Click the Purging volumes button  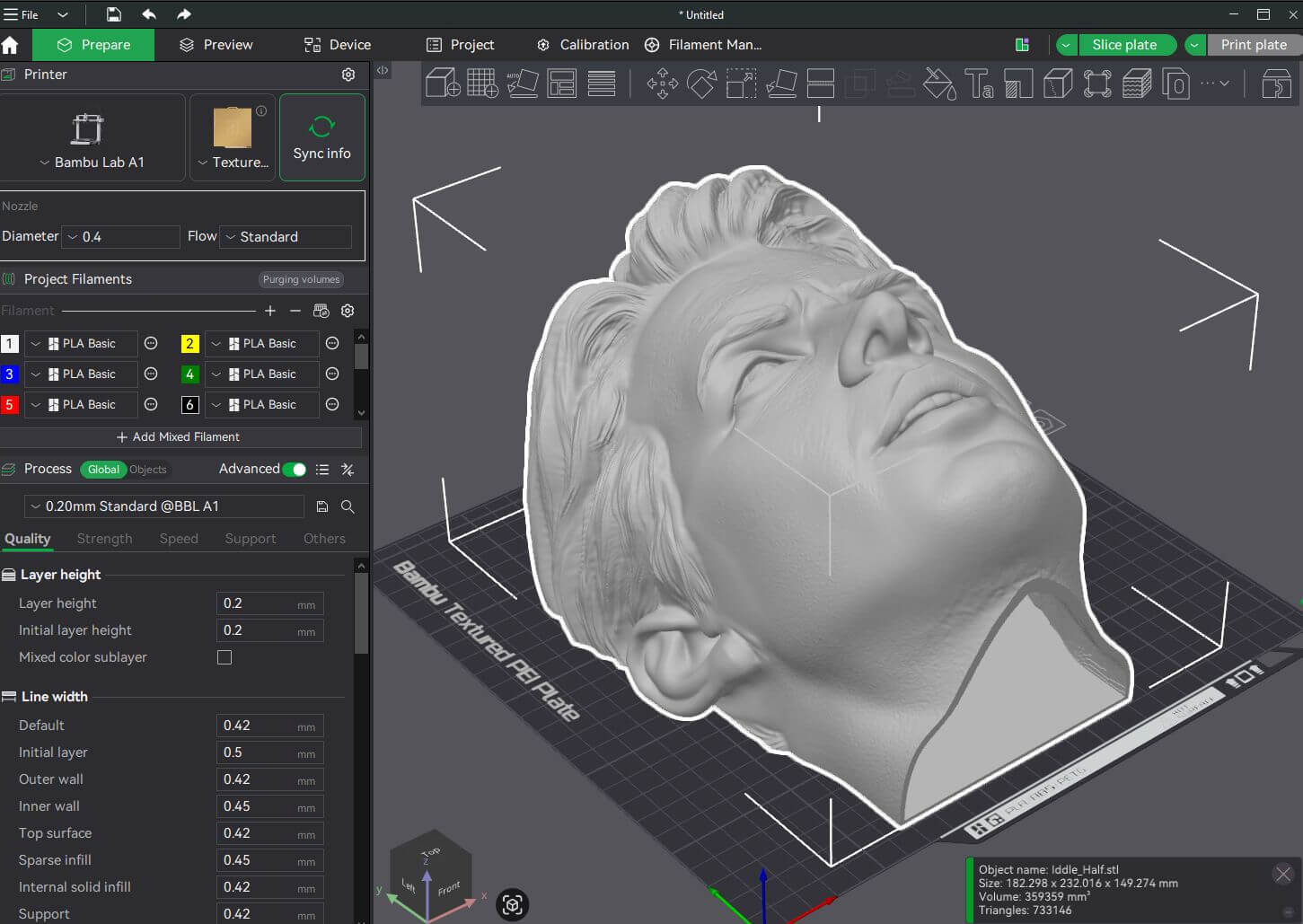tap(301, 279)
